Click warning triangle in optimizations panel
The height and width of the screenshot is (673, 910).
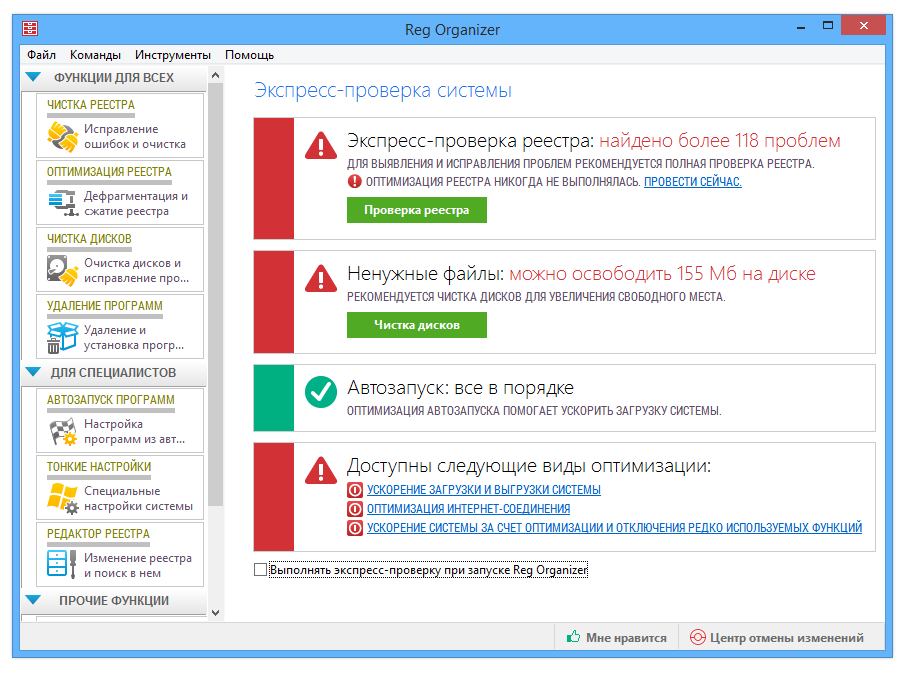(x=321, y=470)
